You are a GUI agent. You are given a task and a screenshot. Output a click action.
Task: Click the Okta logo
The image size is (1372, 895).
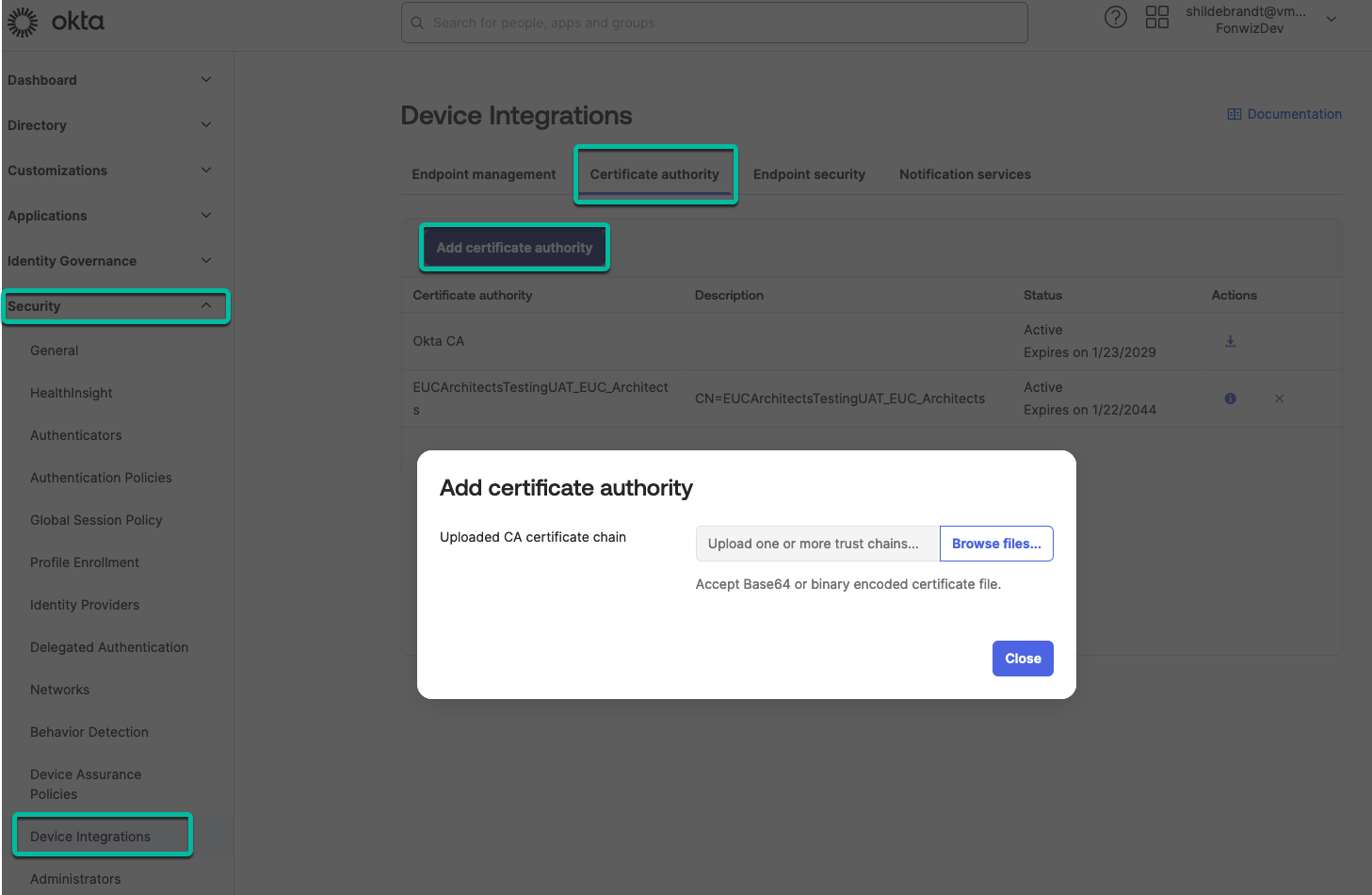click(56, 21)
